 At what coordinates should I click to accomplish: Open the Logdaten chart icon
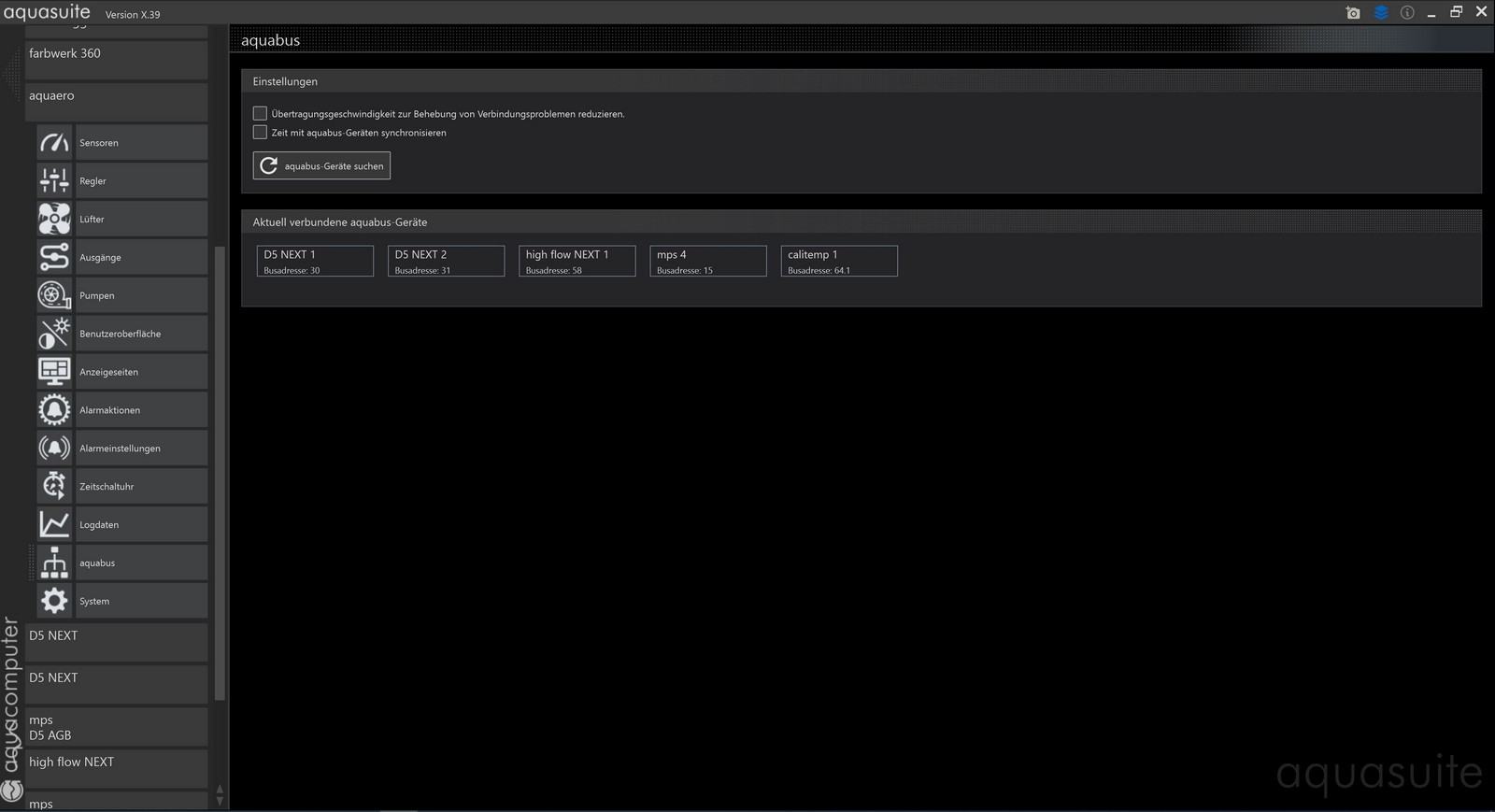click(x=54, y=524)
